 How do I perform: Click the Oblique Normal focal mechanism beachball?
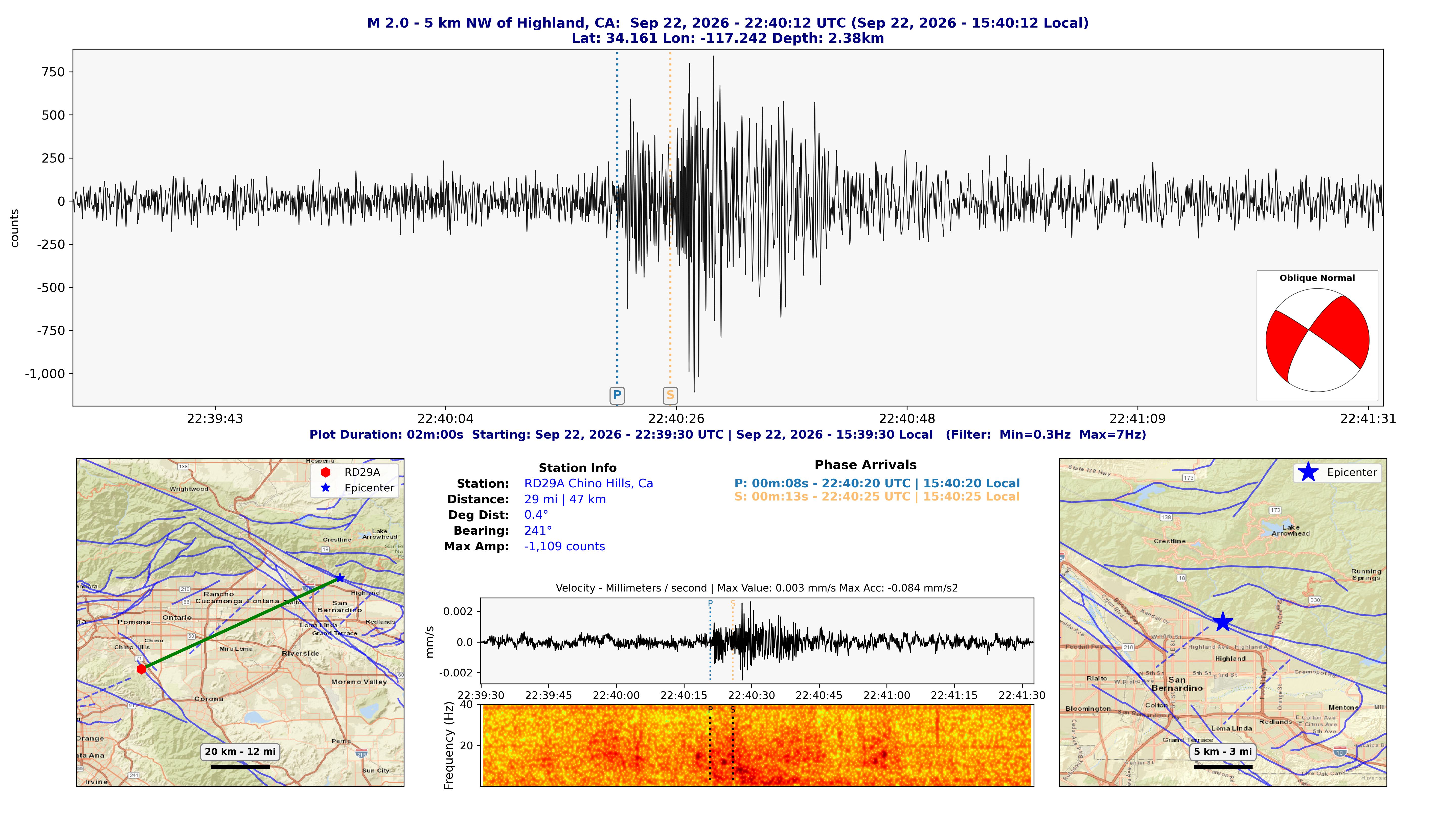pos(1317,340)
